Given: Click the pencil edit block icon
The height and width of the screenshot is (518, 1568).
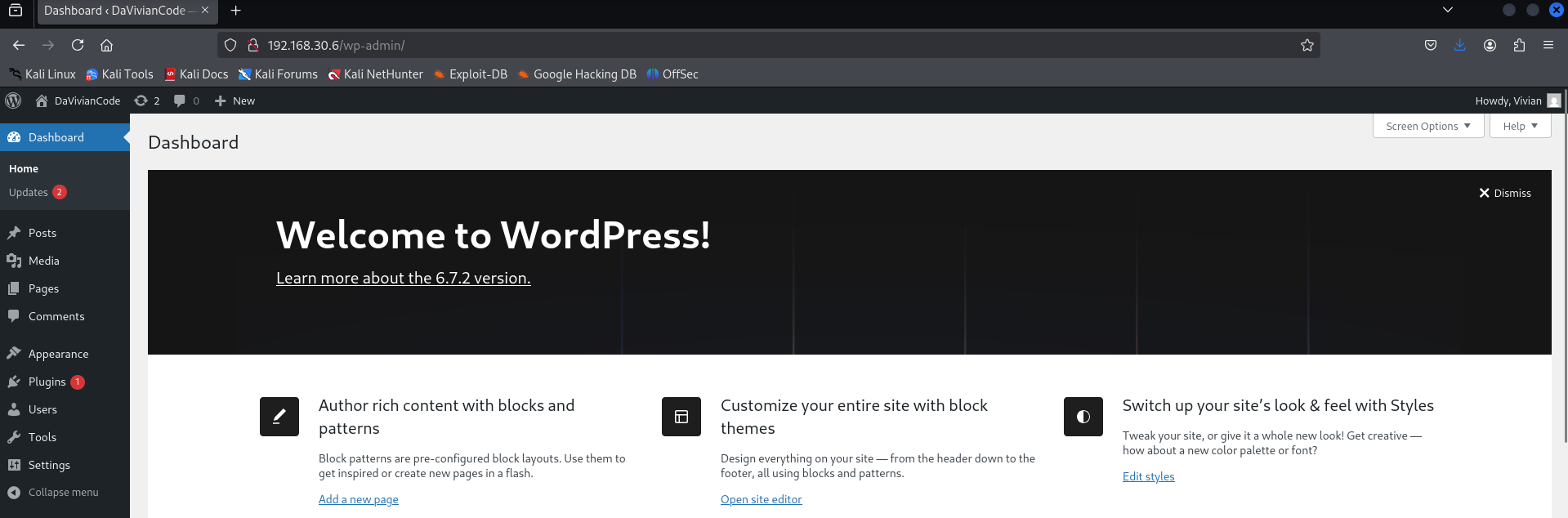Looking at the screenshot, I should 279,417.
